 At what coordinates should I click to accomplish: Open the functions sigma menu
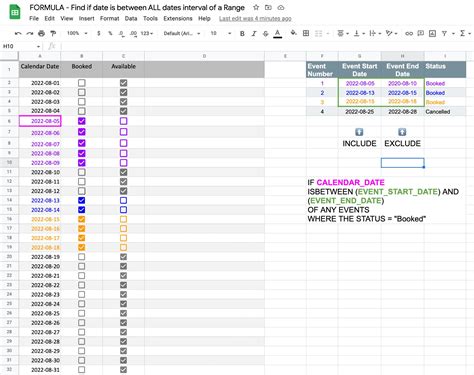tap(462, 33)
